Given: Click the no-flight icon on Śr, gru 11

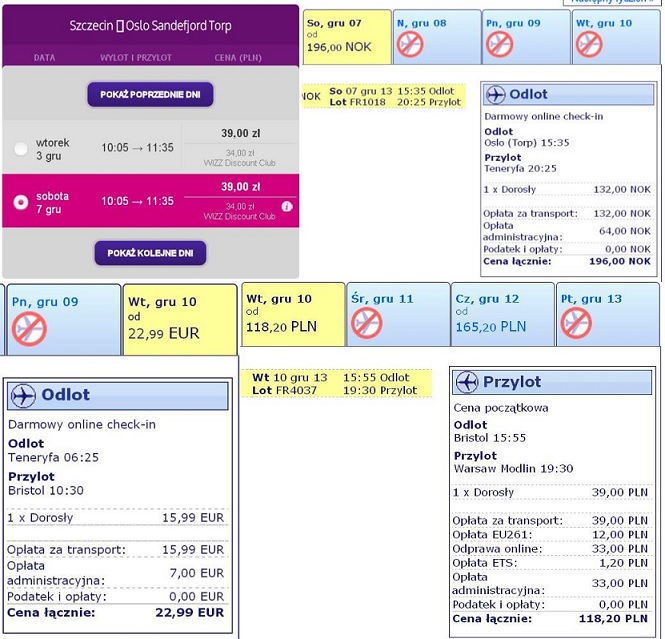Looking at the screenshot, I should pos(367,323).
